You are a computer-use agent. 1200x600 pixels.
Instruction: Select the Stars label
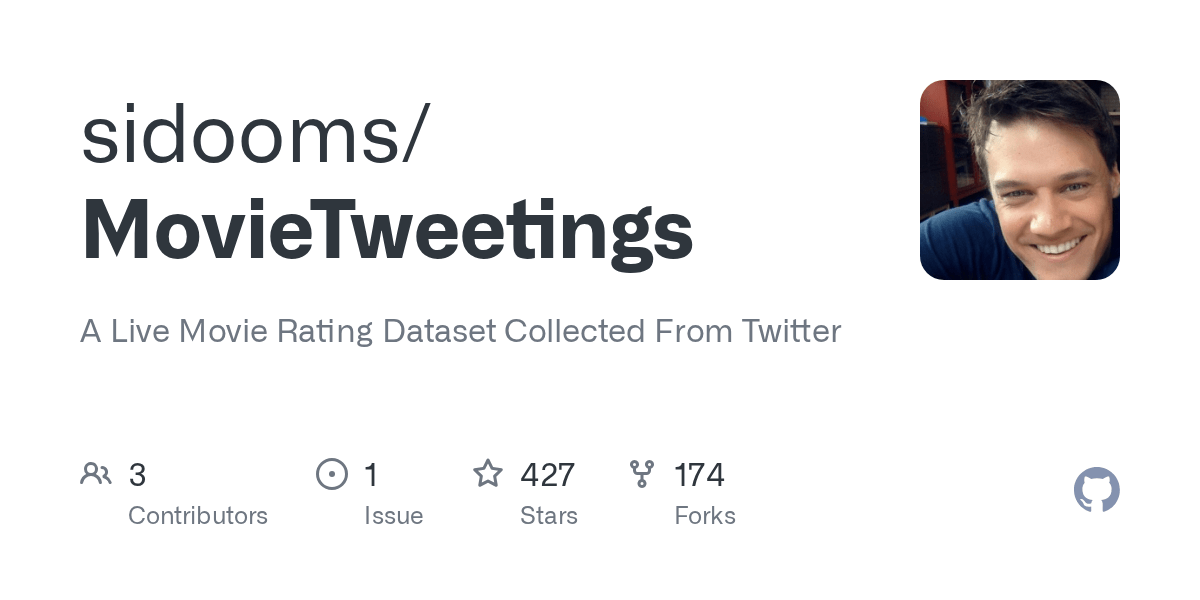pyautogui.click(x=548, y=516)
